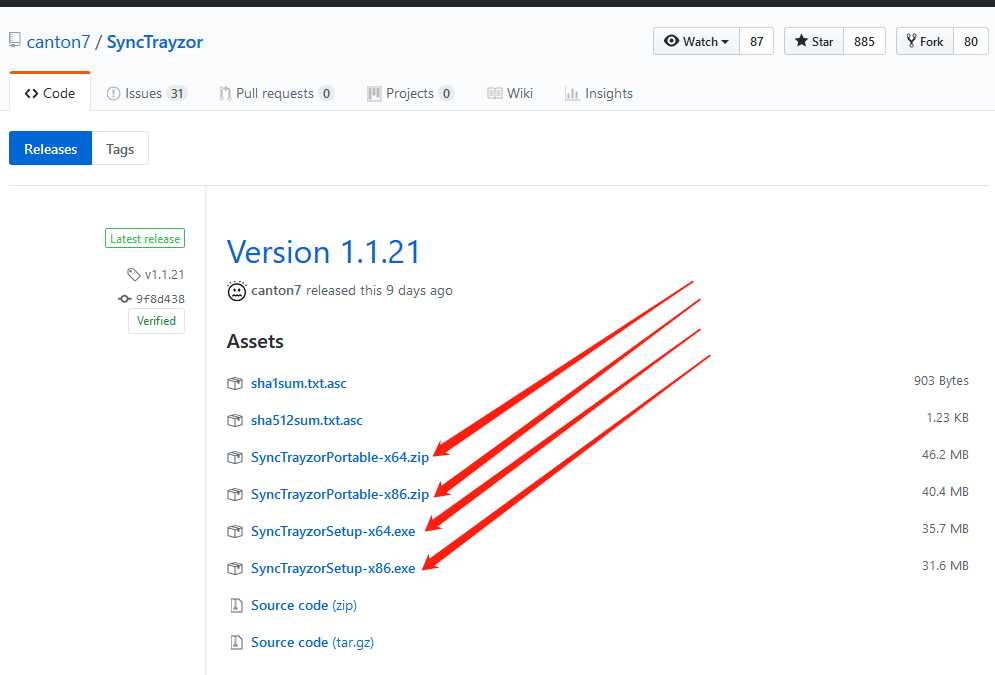The image size is (995, 675).
Task: Star the repository with the Star button
Action: (x=814, y=41)
